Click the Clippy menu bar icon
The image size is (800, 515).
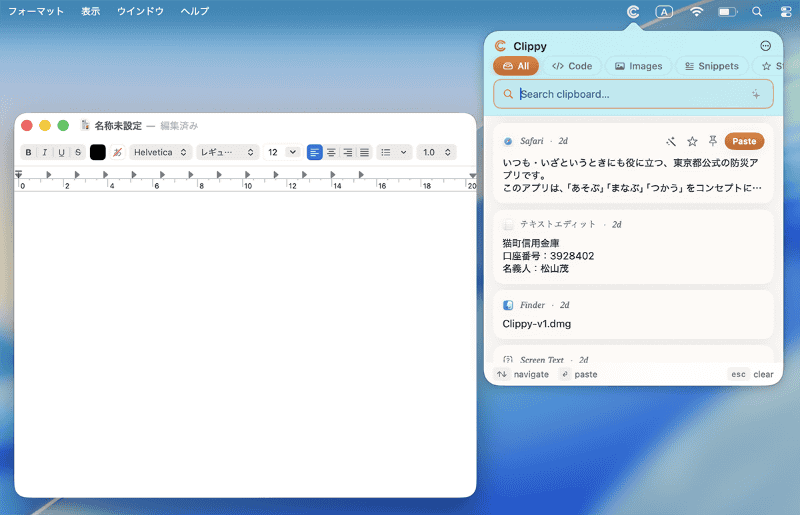pyautogui.click(x=633, y=11)
